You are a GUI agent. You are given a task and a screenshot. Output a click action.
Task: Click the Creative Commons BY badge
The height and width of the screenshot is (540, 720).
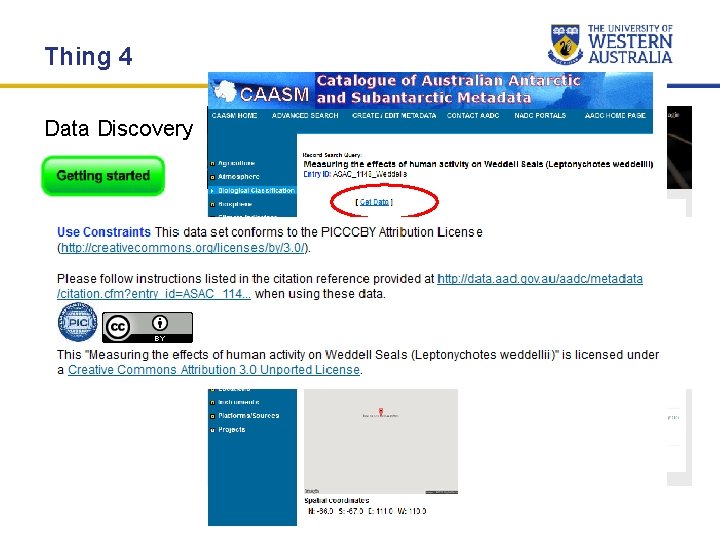[147, 327]
